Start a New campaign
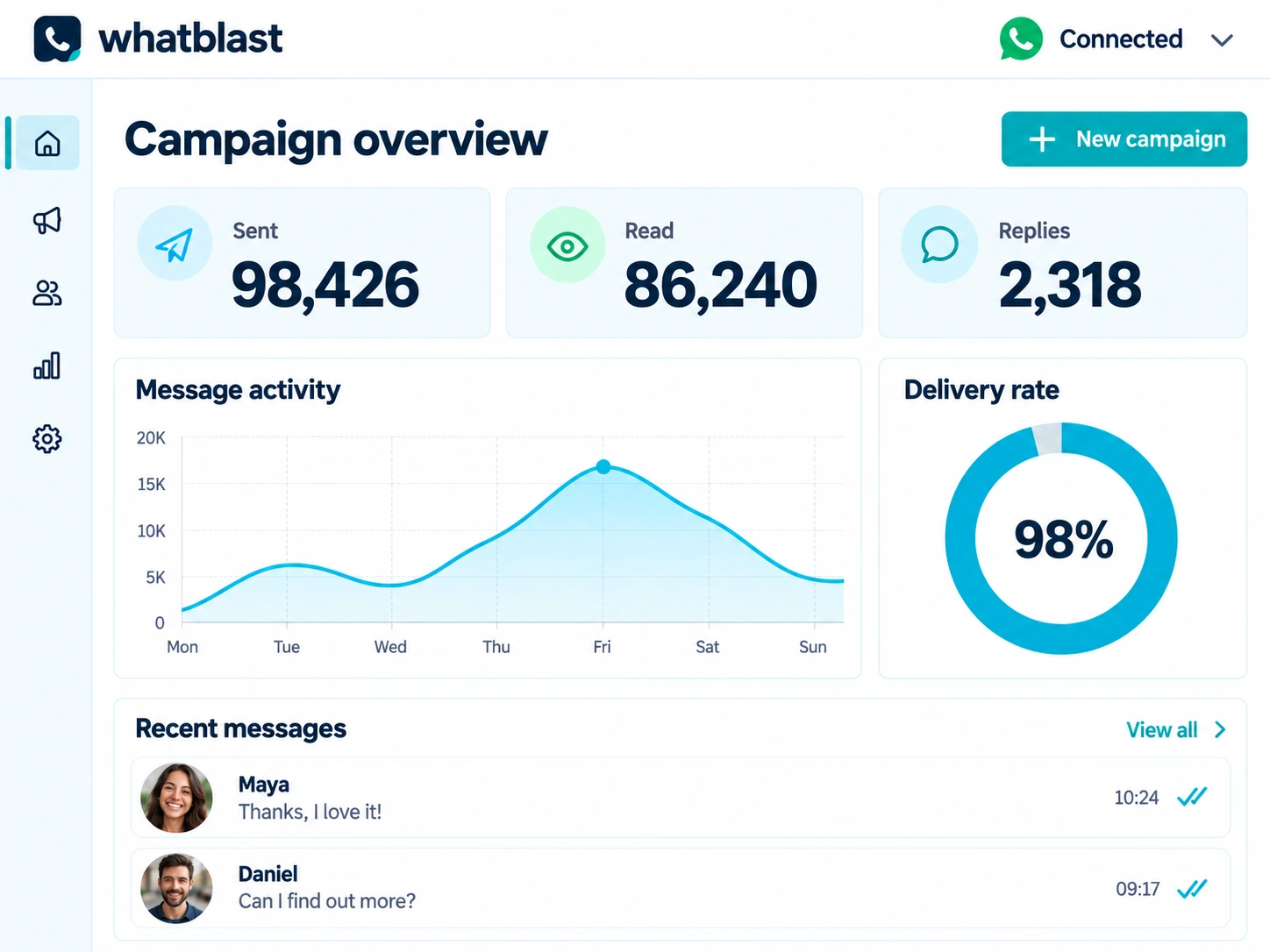 1124,139
